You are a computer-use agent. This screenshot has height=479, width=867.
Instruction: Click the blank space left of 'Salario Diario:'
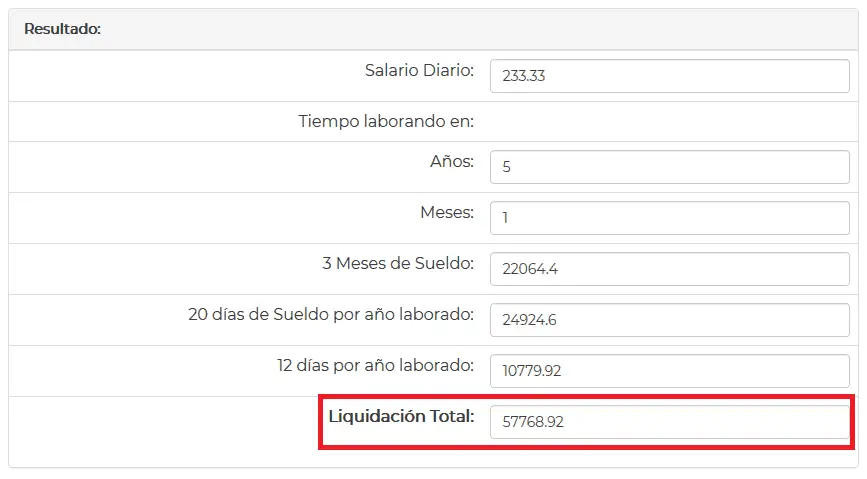(x=180, y=76)
